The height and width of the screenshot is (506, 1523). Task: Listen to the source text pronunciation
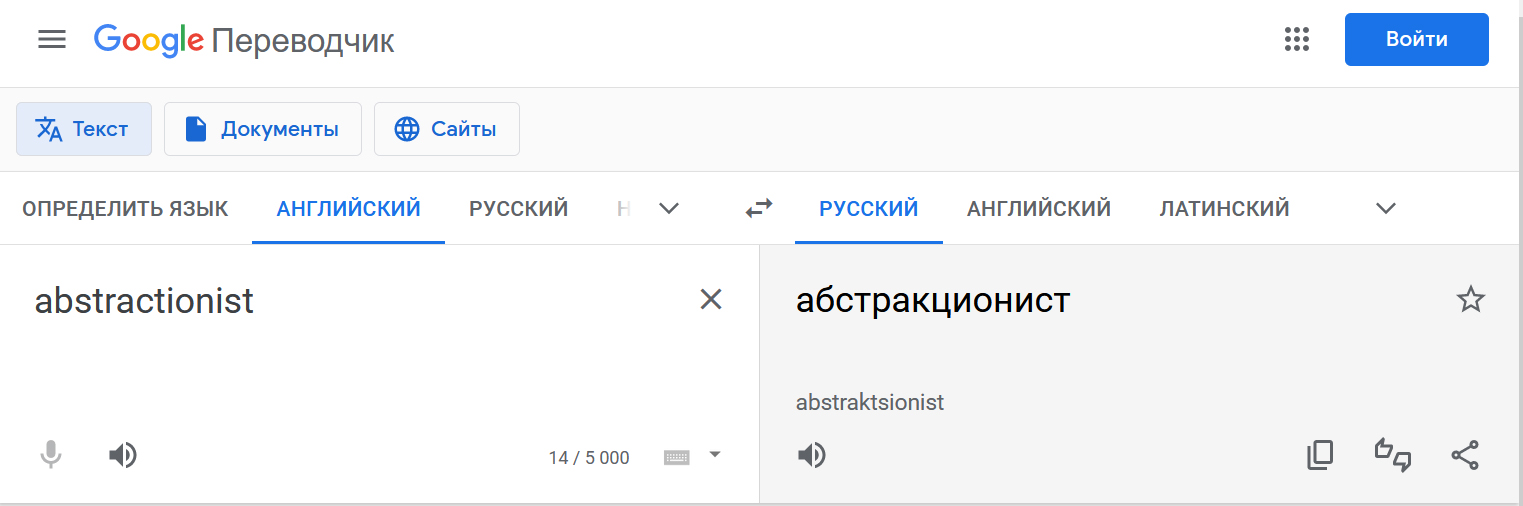[122, 456]
